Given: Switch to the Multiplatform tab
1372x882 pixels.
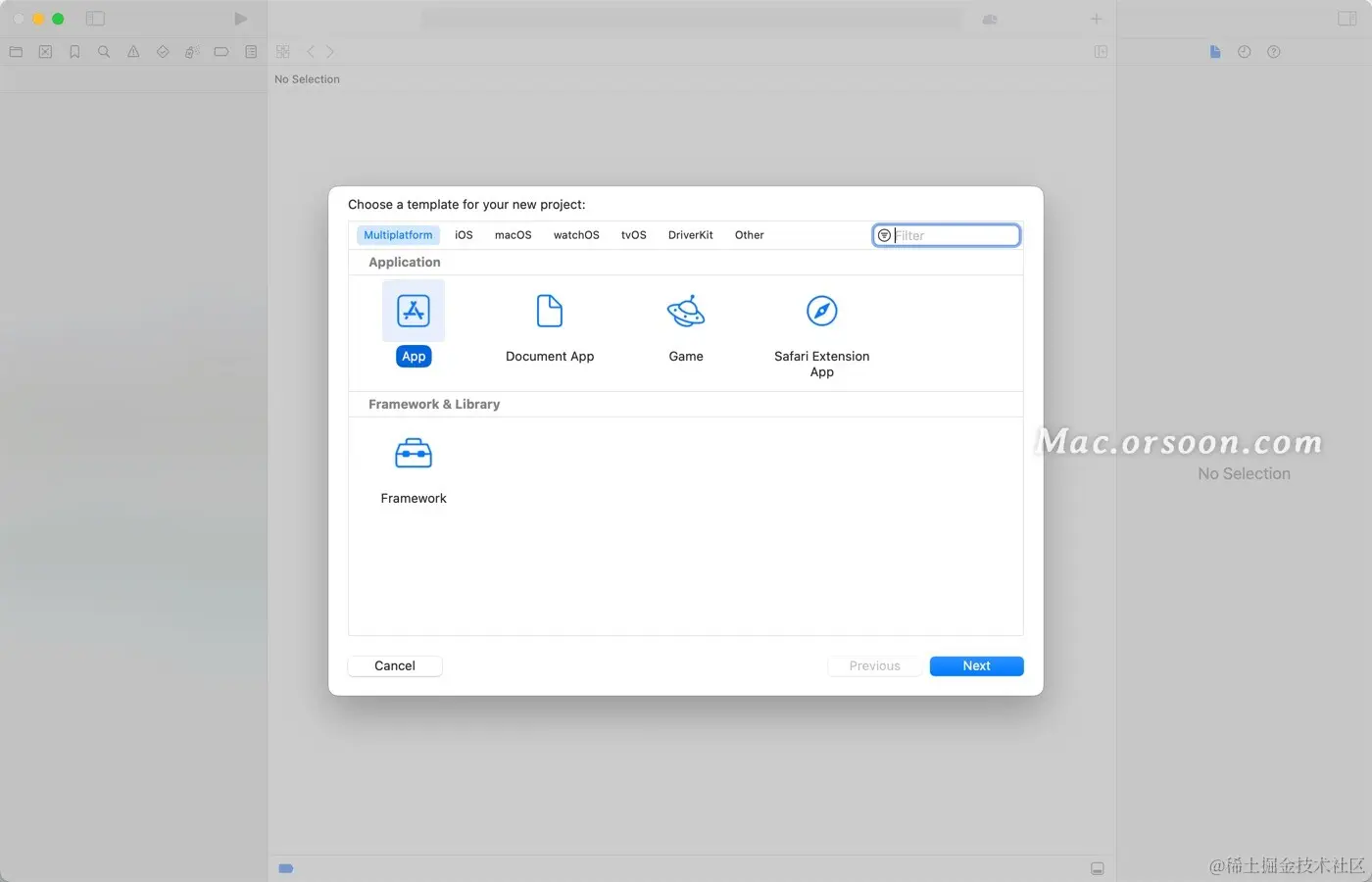Looking at the screenshot, I should 398,235.
